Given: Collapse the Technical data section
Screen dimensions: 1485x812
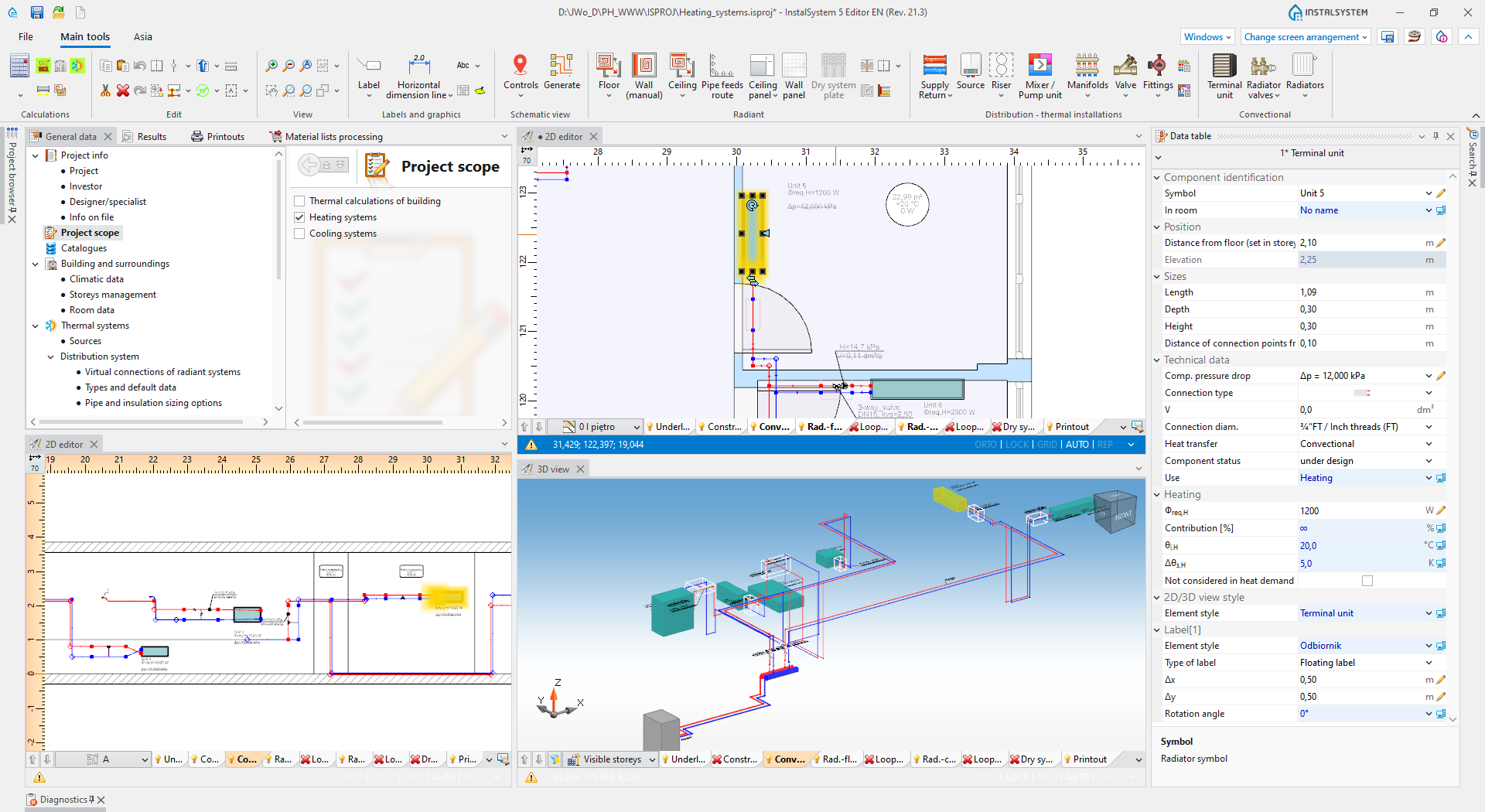Looking at the screenshot, I should [1157, 360].
